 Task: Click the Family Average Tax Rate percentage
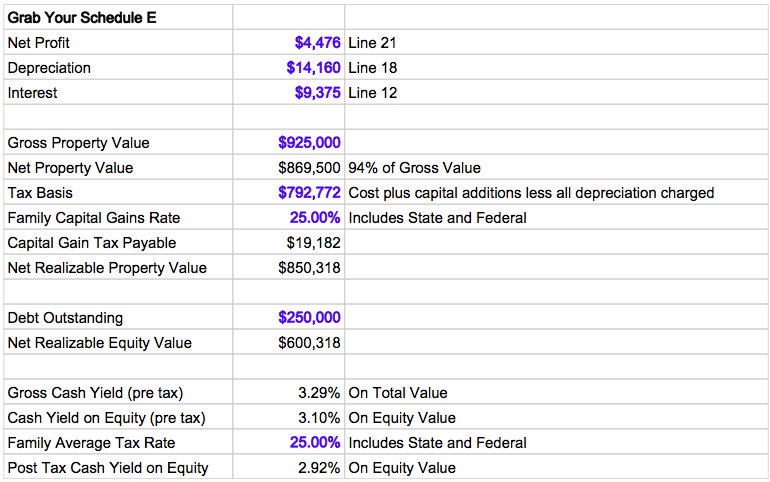315,443
